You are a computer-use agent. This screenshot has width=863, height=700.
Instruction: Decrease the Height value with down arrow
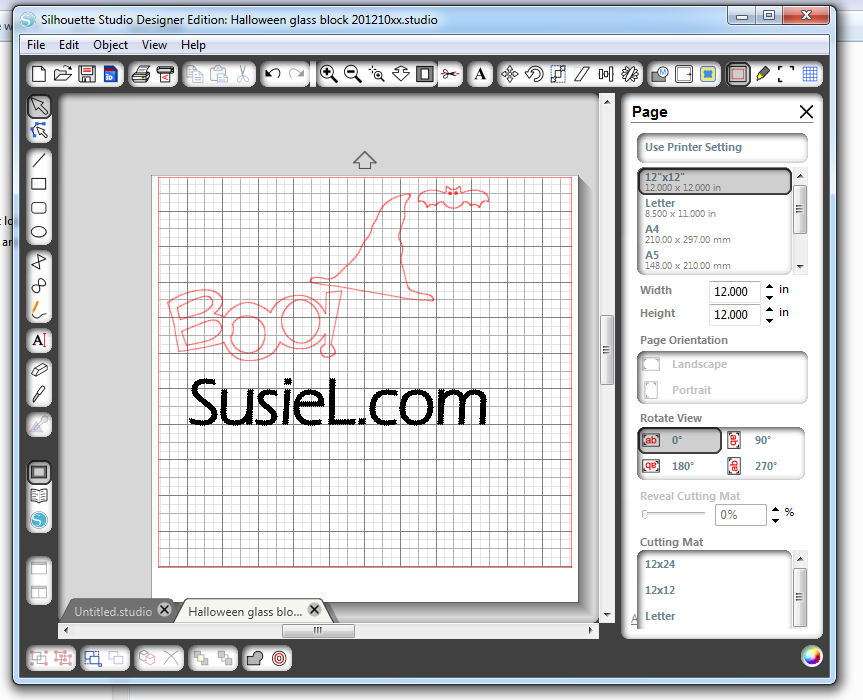pyautogui.click(x=768, y=320)
